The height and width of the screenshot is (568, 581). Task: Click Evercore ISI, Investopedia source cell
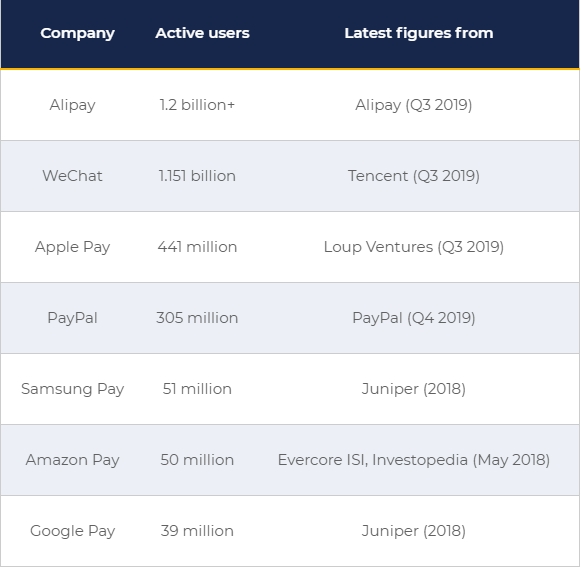coord(414,460)
